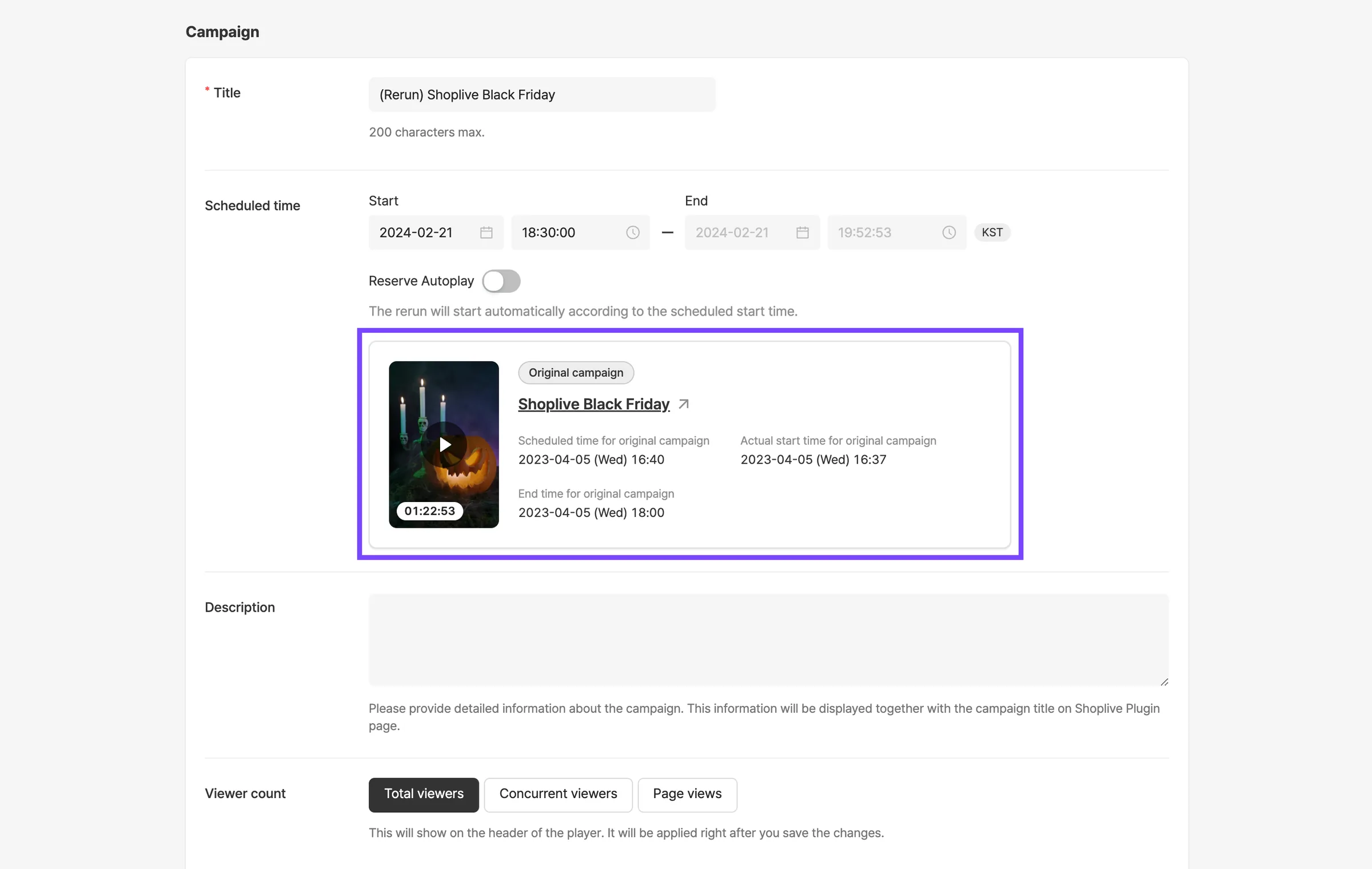Screen dimensions: 1372x869
Task: Click 'End time for original campaign' label
Action: click(596, 494)
